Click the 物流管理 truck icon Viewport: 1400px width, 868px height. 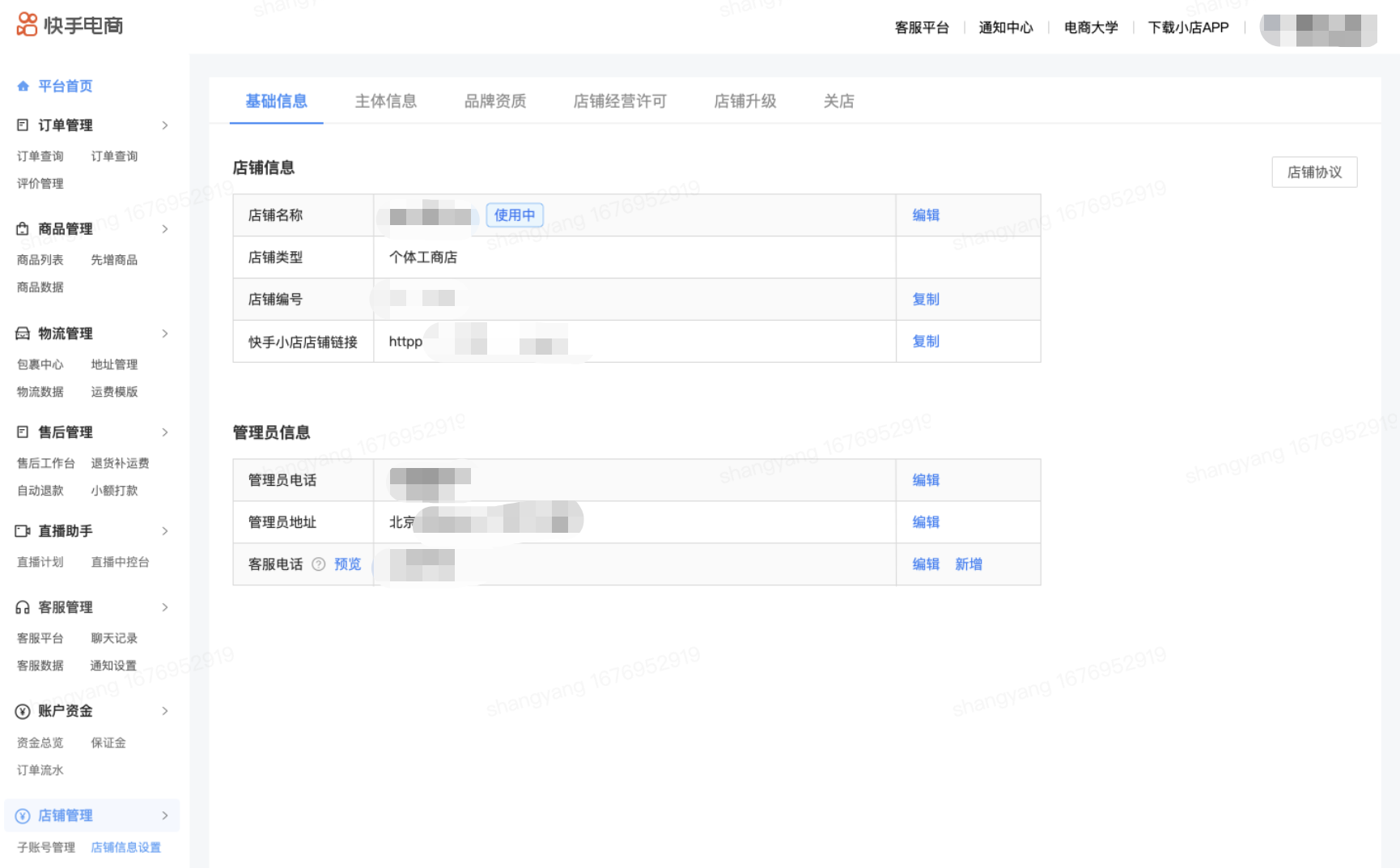tap(23, 334)
